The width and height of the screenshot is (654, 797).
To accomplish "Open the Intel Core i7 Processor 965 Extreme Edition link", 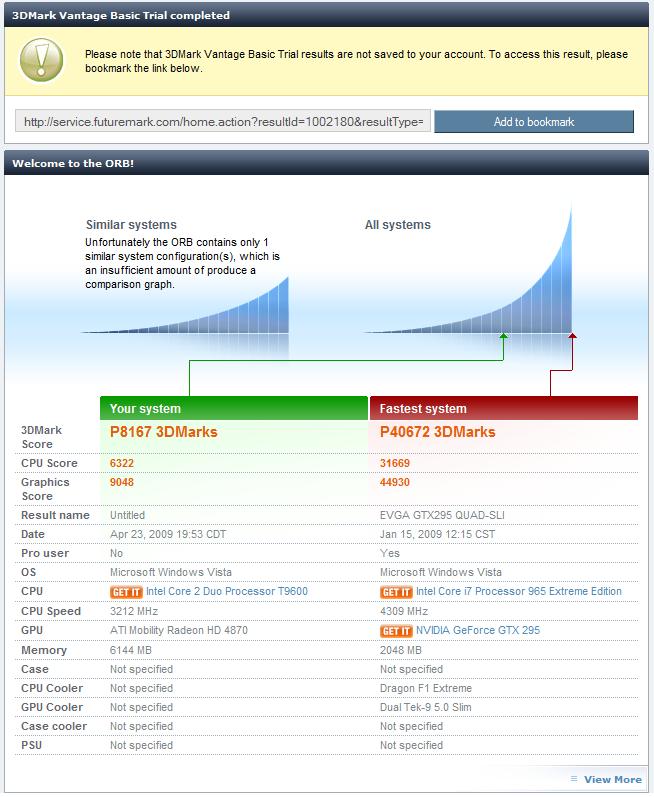I will click(x=519, y=592).
